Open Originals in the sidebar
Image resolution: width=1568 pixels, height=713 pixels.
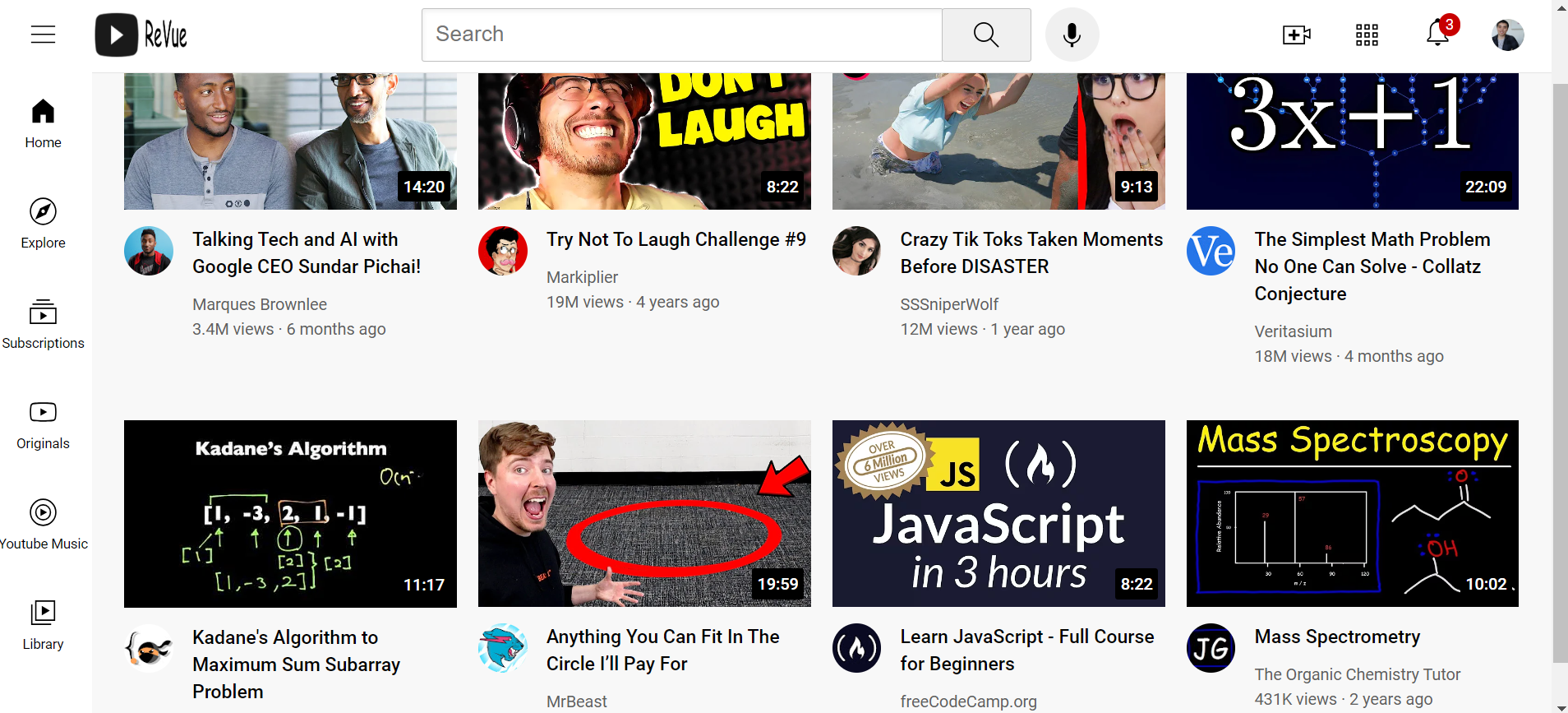pos(43,424)
